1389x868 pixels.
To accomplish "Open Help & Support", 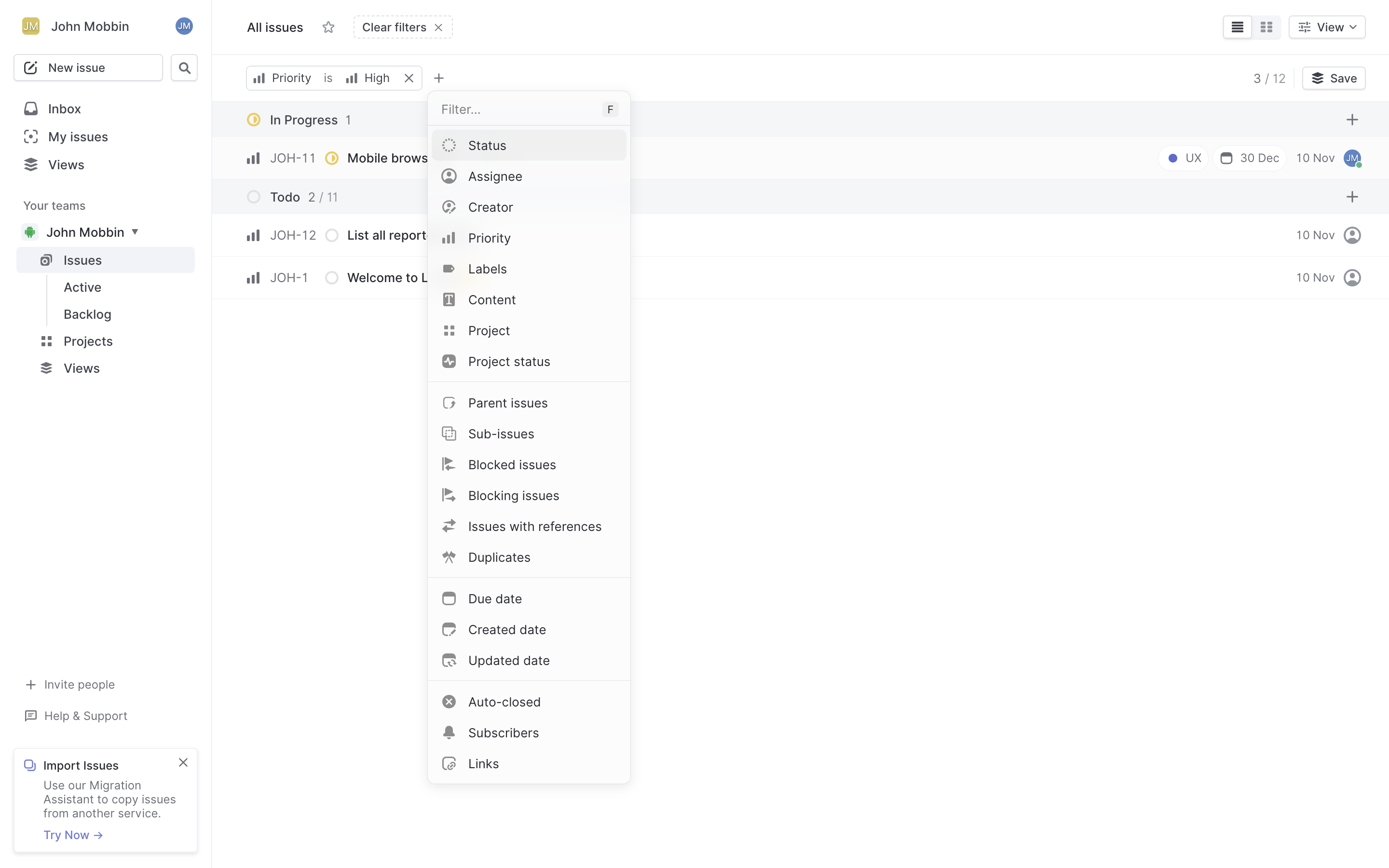I will pos(76,716).
